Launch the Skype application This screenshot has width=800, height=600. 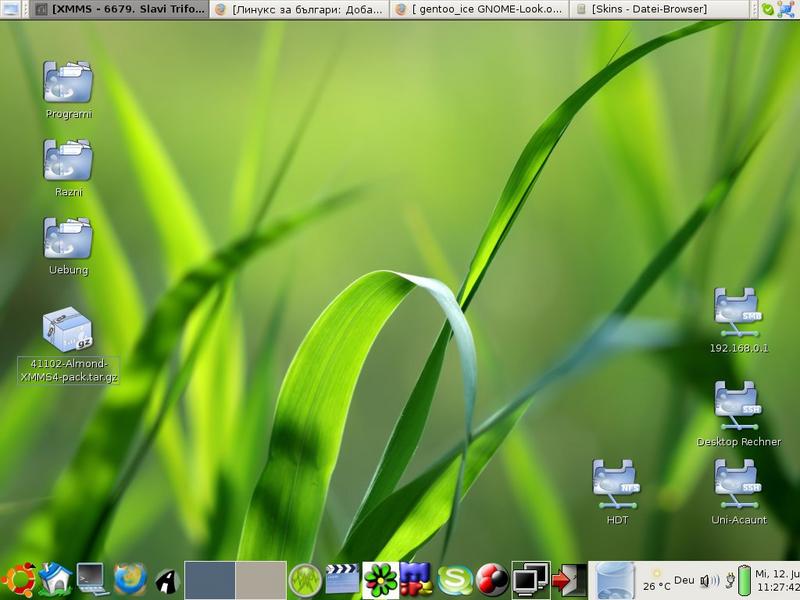point(456,579)
